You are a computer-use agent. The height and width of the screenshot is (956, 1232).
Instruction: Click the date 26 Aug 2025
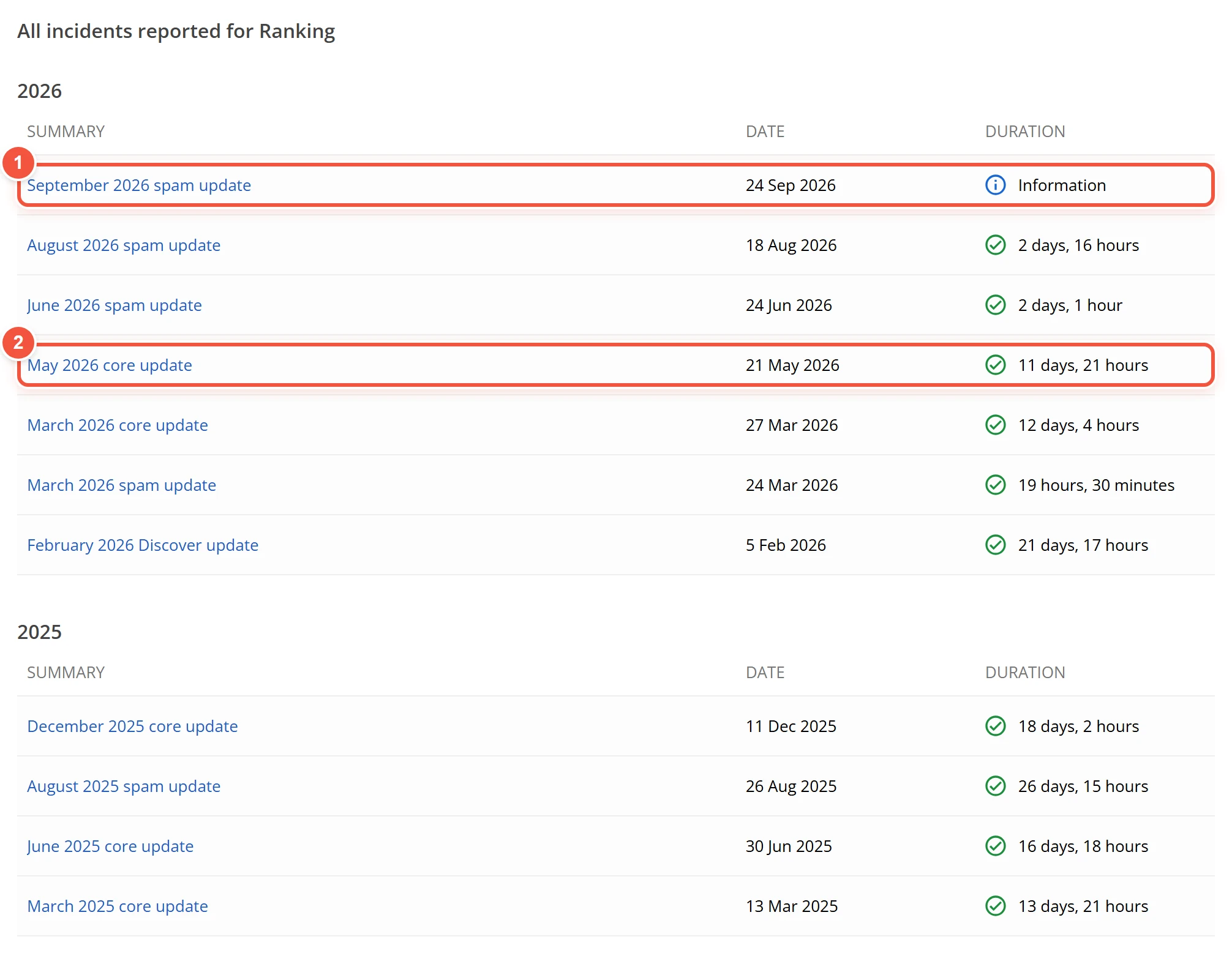pyautogui.click(x=791, y=786)
